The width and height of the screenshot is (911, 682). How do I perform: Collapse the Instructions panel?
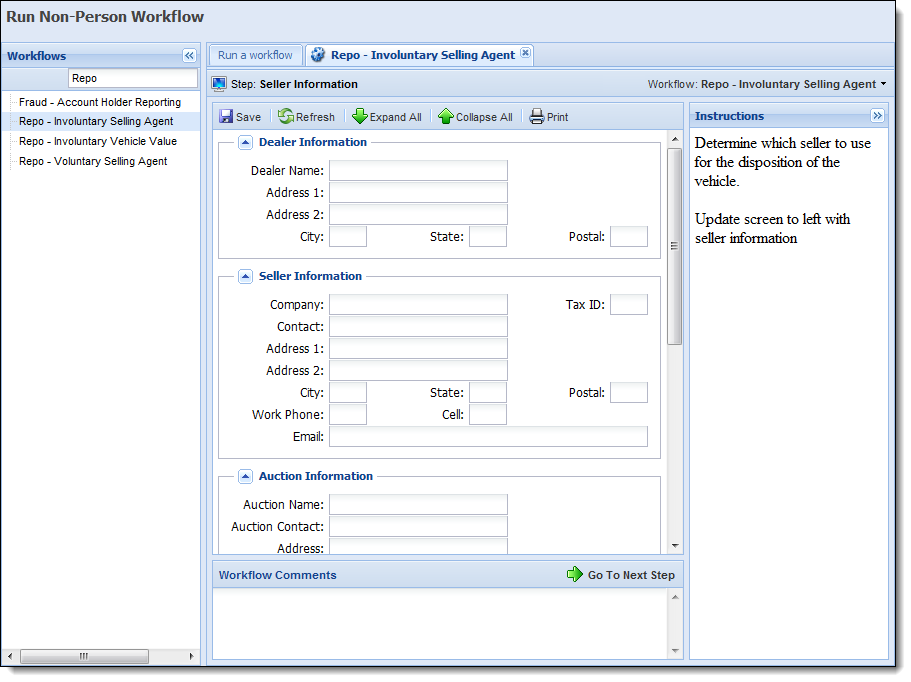877,116
